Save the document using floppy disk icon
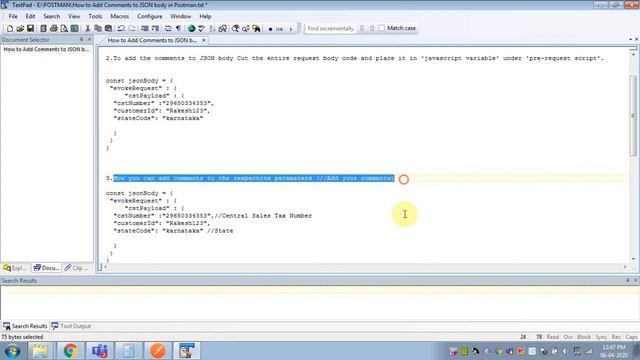 point(31,29)
